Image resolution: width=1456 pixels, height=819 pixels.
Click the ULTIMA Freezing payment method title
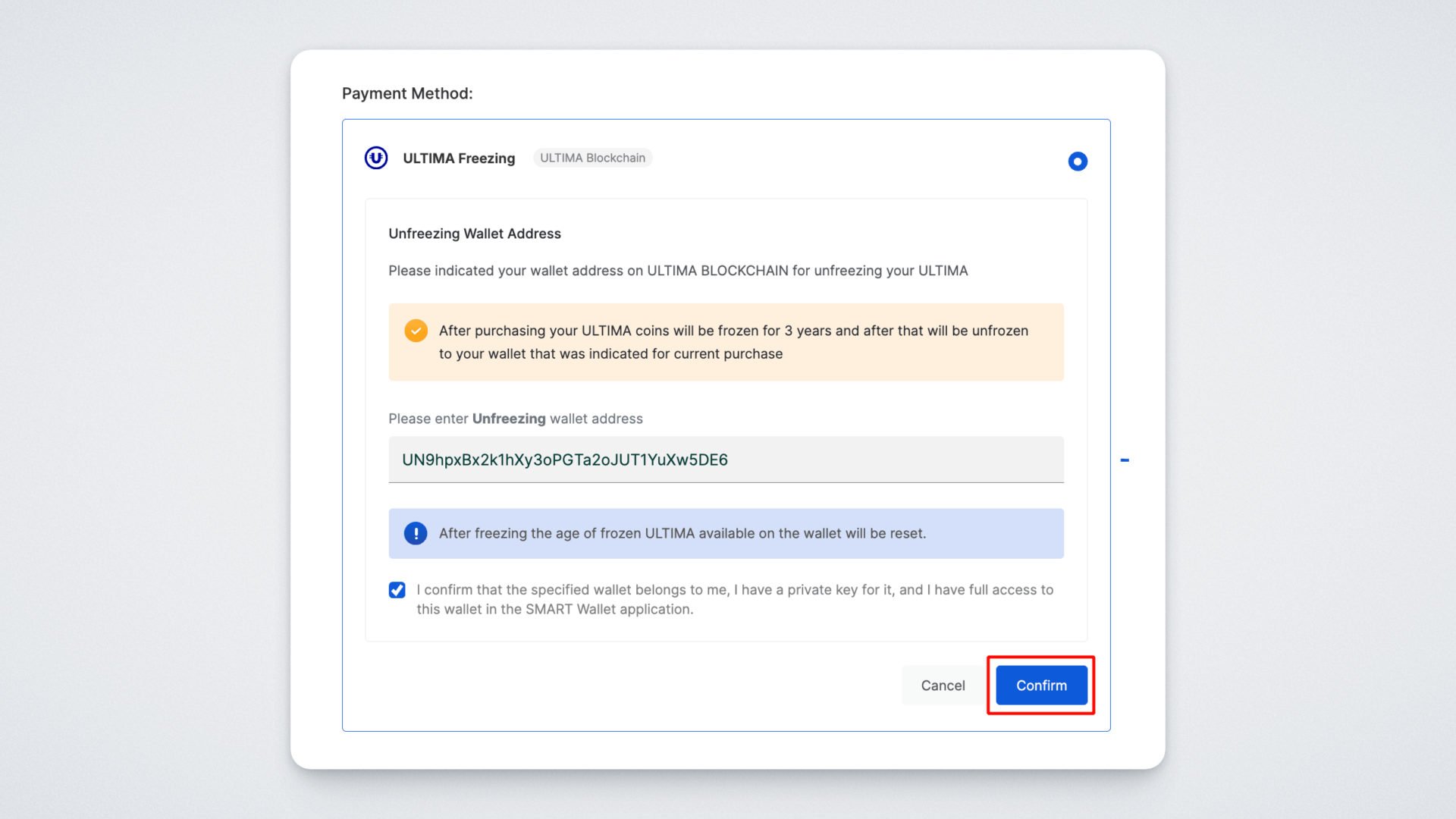[x=459, y=158]
